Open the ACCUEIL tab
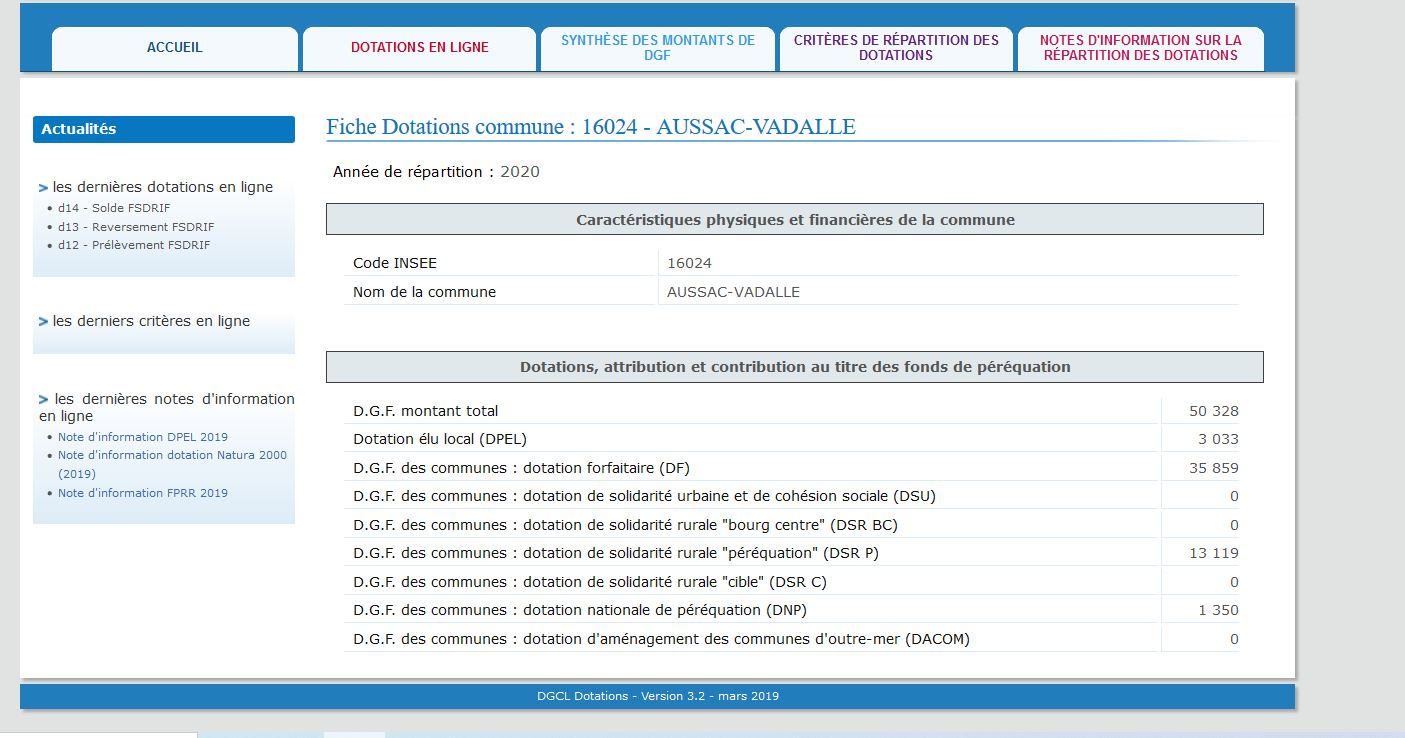The width and height of the screenshot is (1405, 738). click(174, 48)
